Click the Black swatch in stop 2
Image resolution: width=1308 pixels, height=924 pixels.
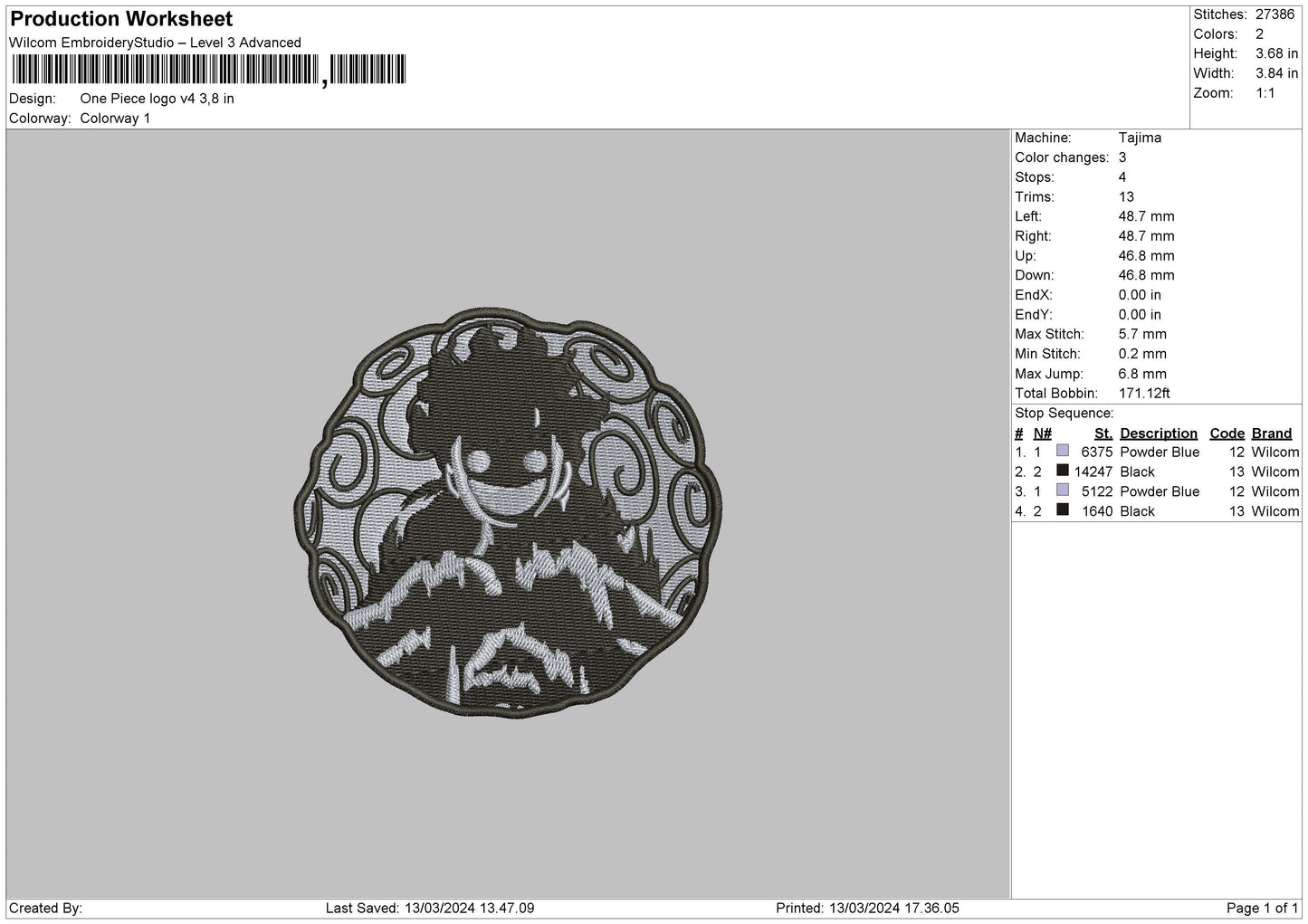coord(1063,471)
